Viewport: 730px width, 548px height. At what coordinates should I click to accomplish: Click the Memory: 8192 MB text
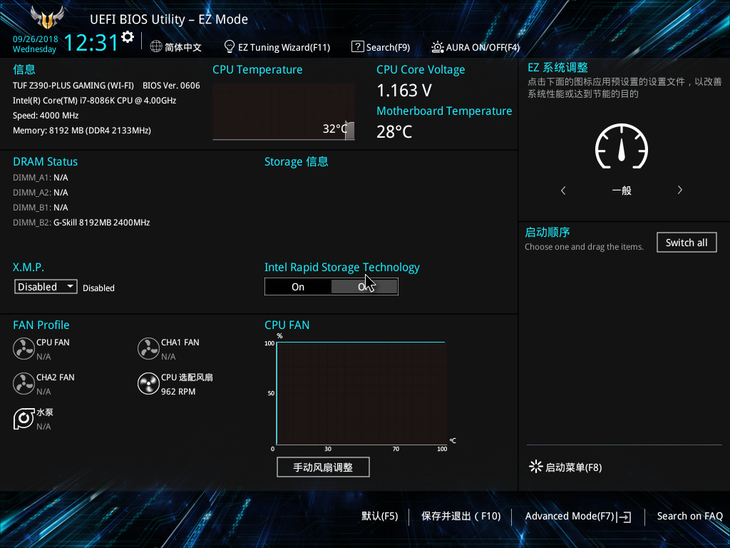click(82, 131)
